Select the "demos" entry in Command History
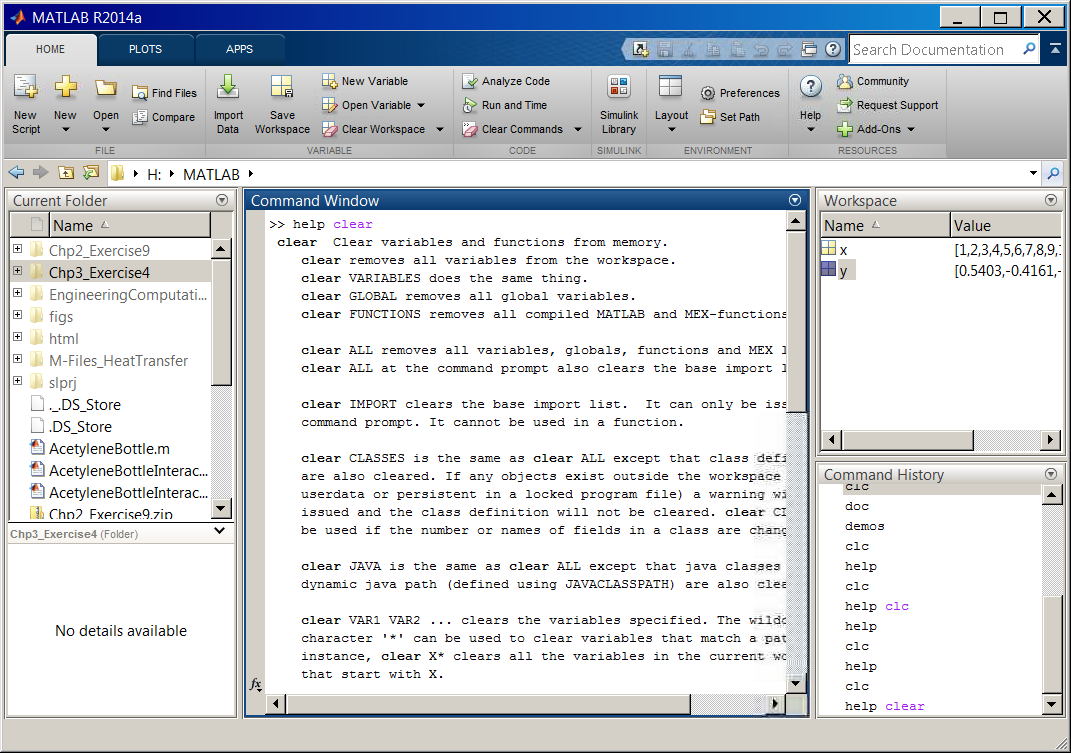 point(864,526)
